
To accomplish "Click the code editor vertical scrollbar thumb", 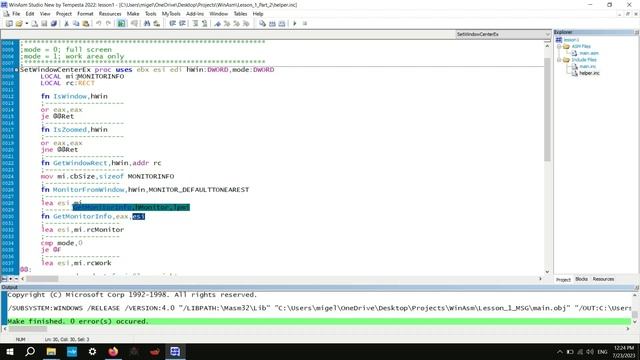I will pos(547,109).
